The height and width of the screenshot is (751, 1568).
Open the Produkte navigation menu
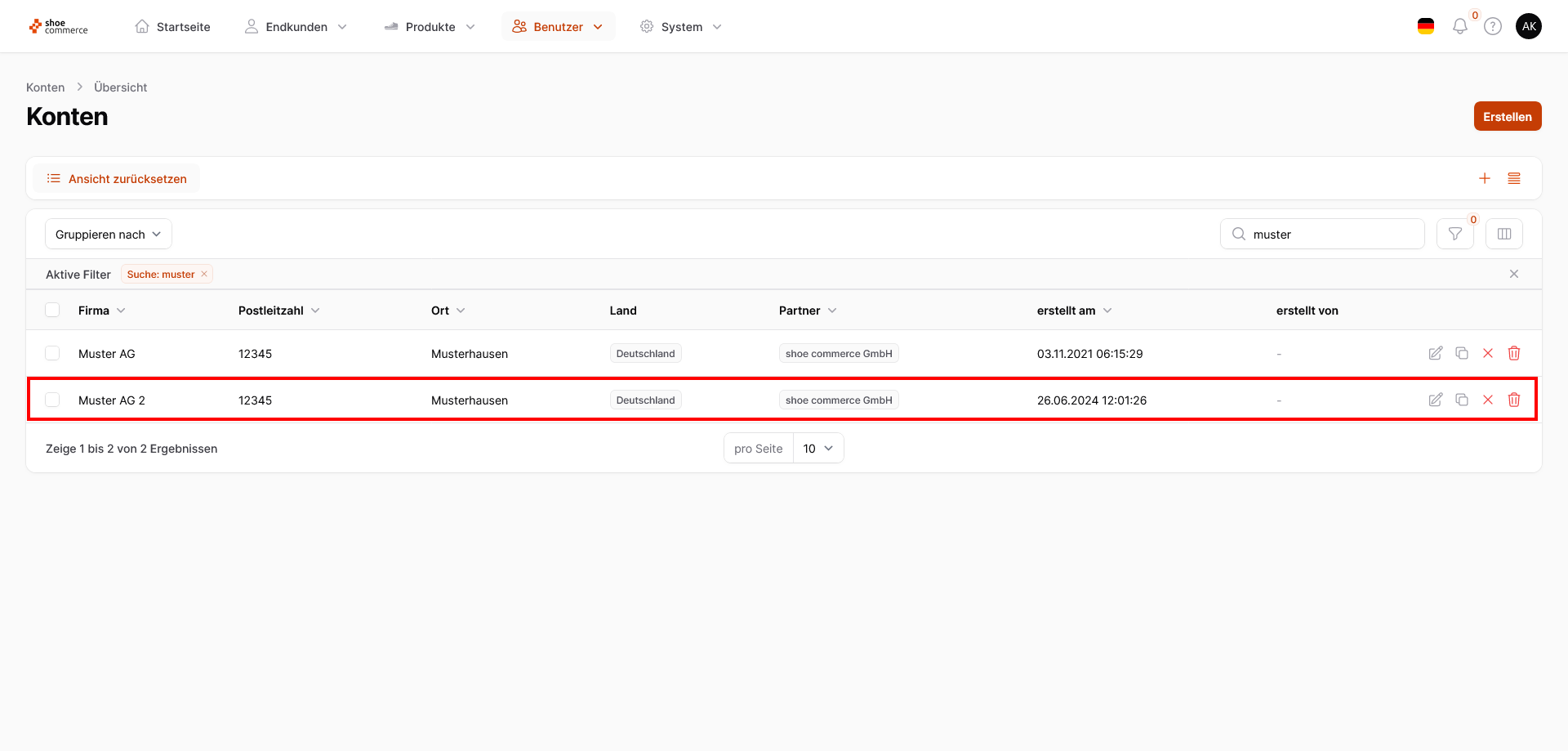[430, 26]
